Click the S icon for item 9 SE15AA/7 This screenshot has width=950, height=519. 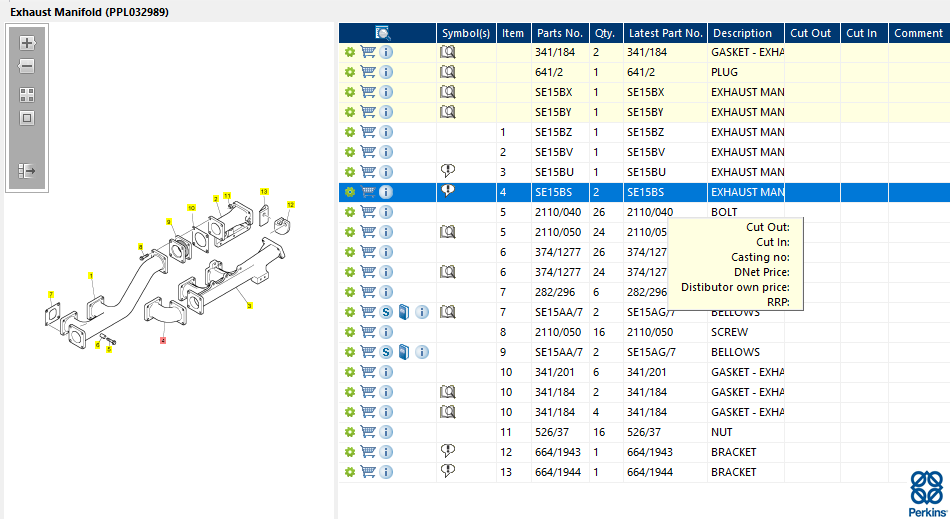click(x=386, y=352)
